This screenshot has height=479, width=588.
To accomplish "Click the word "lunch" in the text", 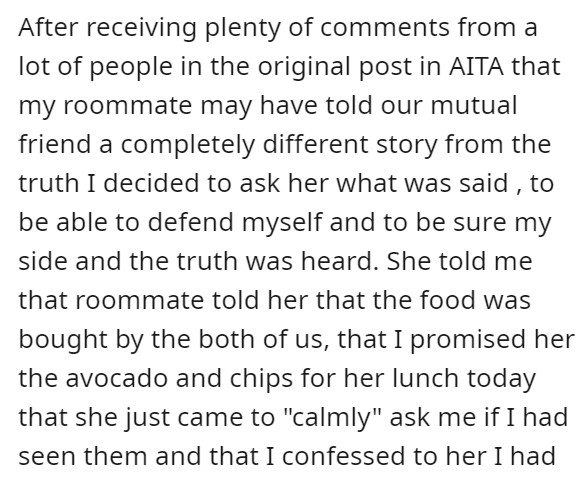I will coord(425,378).
